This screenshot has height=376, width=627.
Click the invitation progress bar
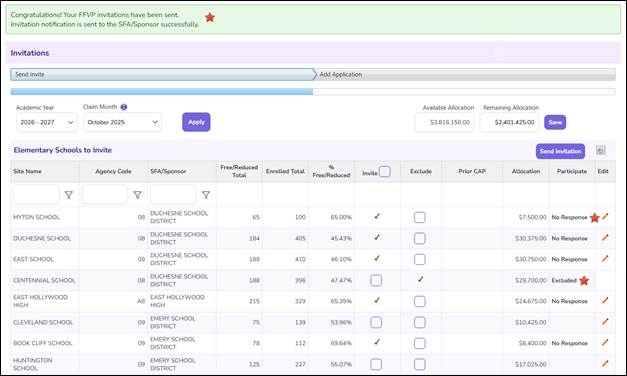point(313,92)
